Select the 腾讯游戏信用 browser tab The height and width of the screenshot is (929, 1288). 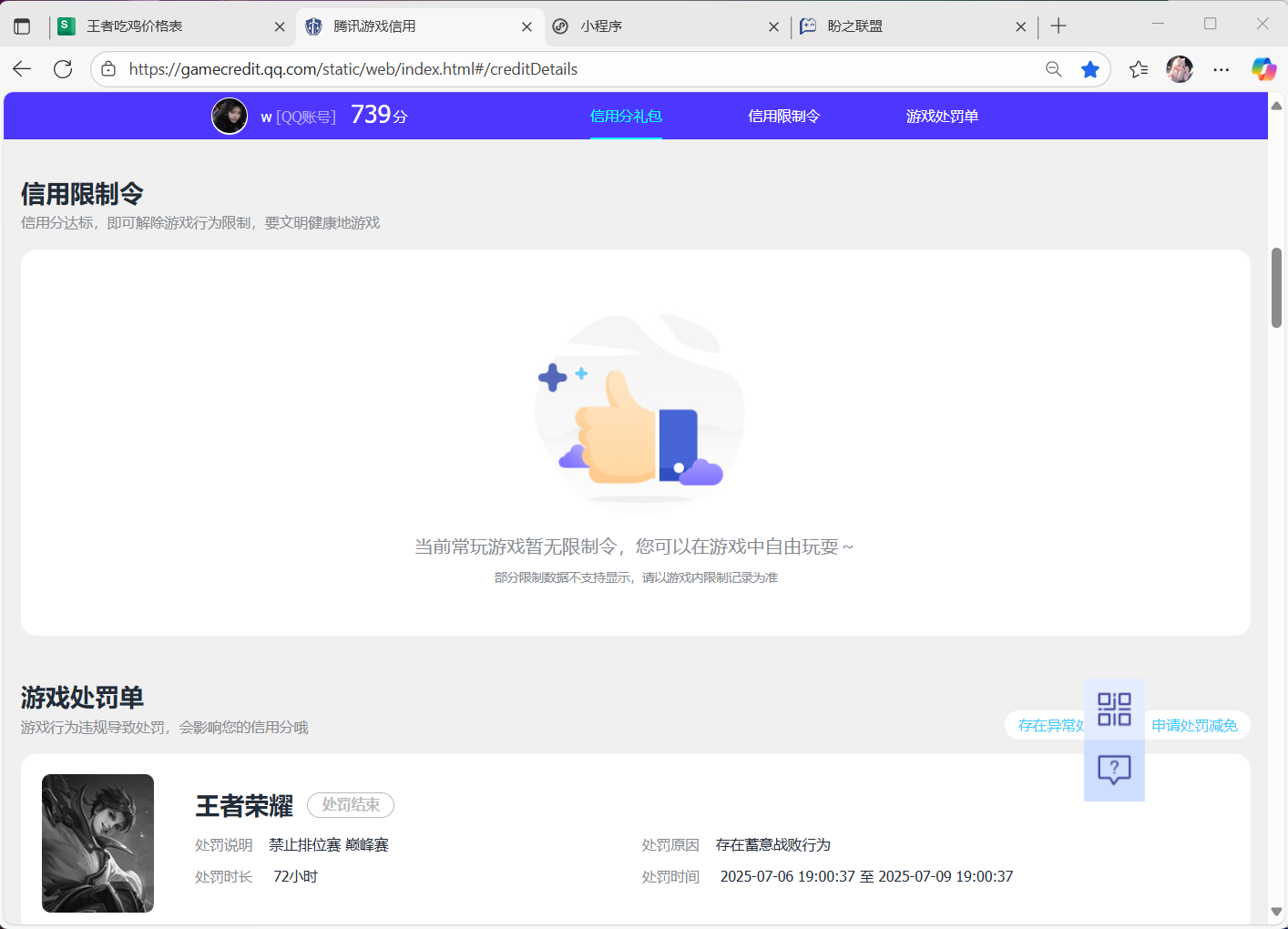pos(420,26)
